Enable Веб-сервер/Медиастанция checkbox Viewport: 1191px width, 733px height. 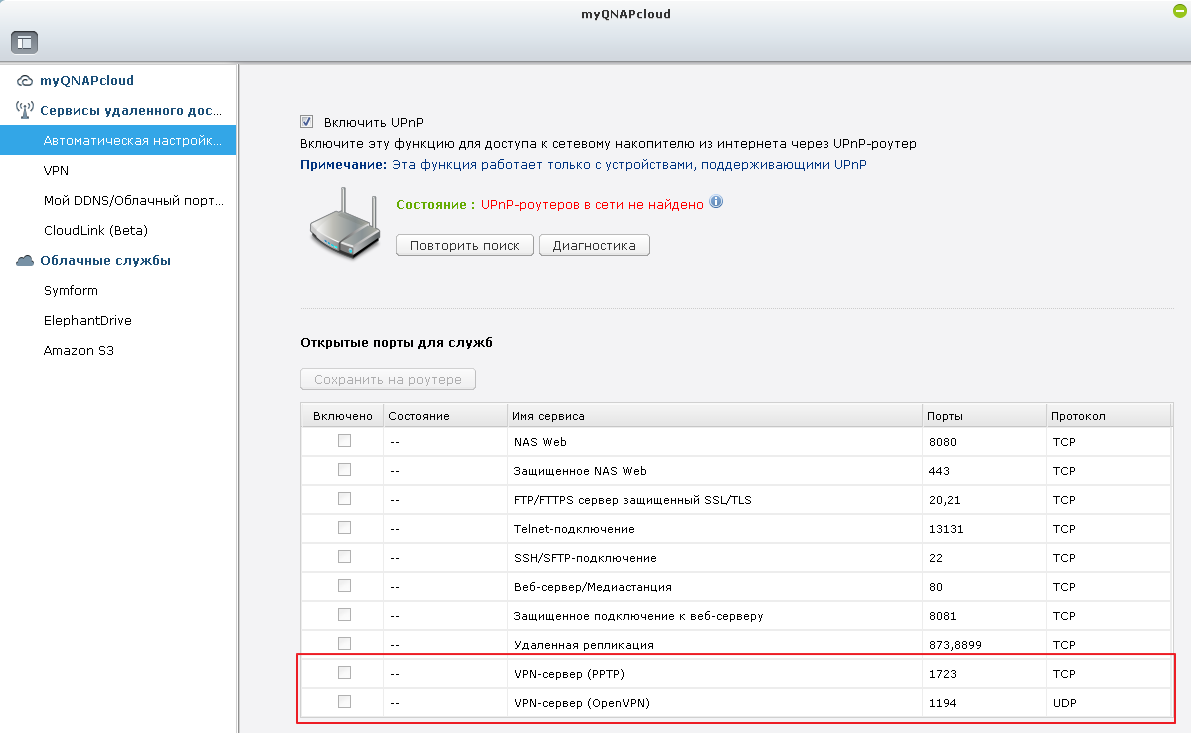[x=344, y=586]
